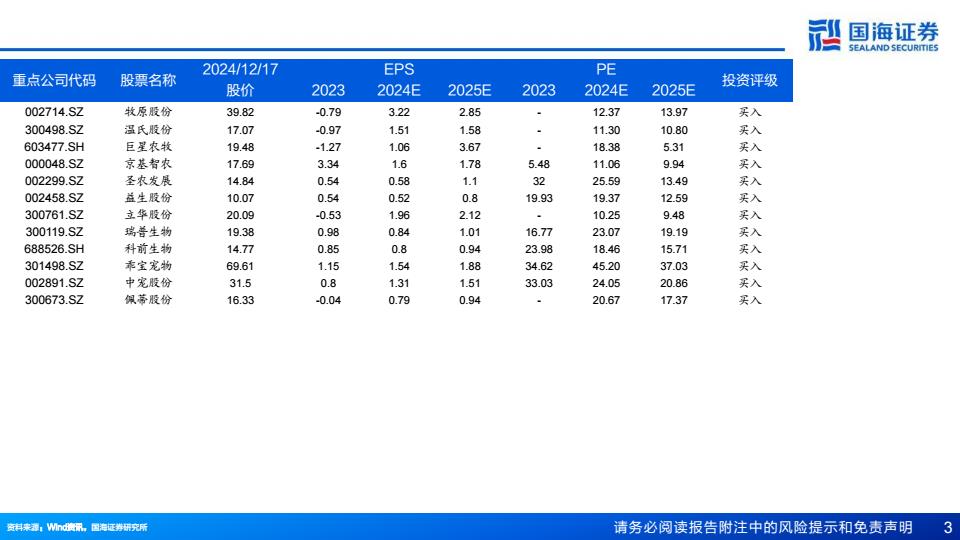The image size is (960, 540).
Task: Click 2025E EPS value 2.12
Action: [470, 216]
